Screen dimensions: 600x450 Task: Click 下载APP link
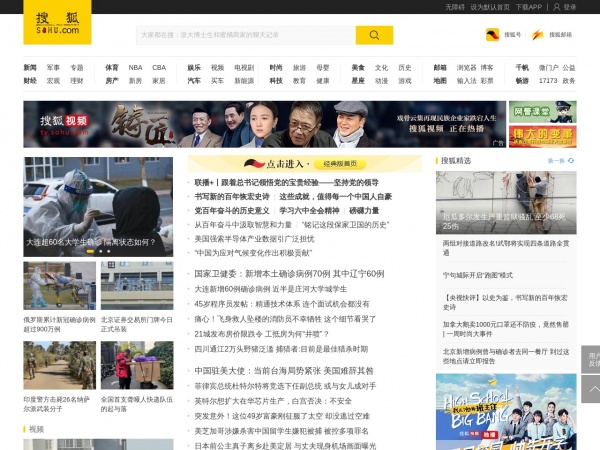529,7
